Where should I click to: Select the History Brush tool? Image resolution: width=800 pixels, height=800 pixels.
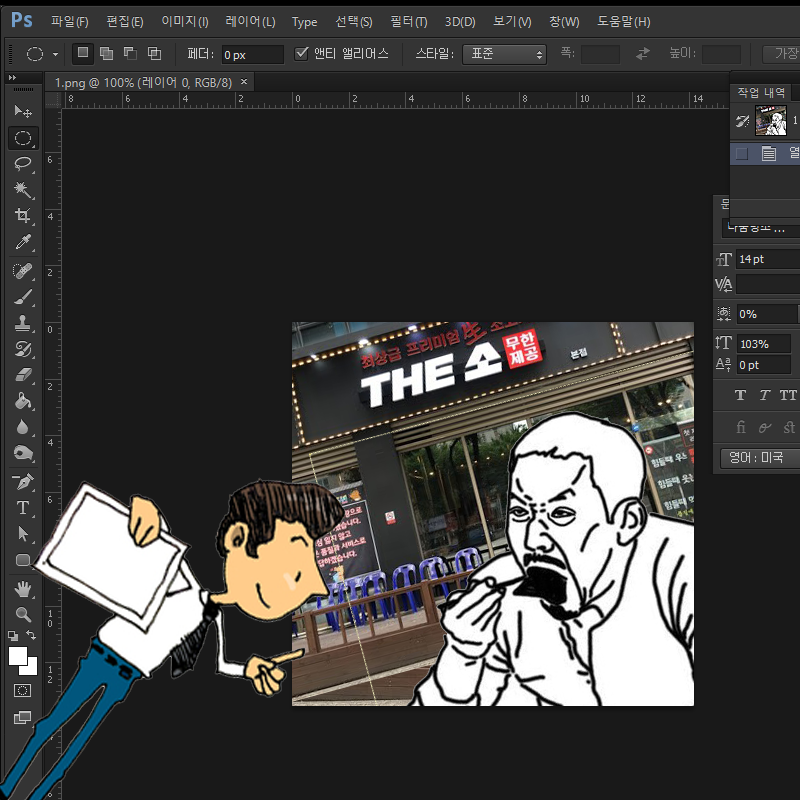[22, 349]
